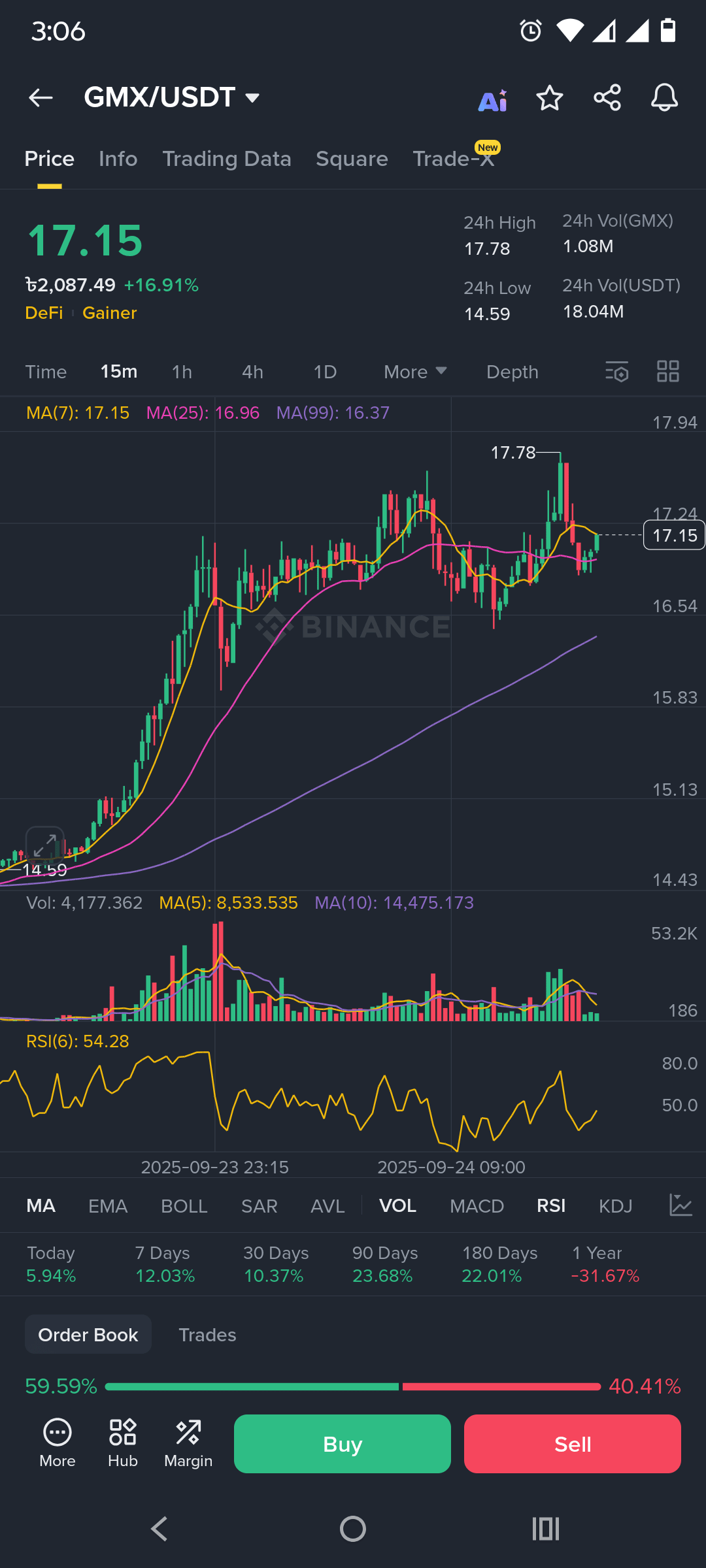The image size is (706, 1568).
Task: Open chart layout grid icon
Action: tap(668, 372)
